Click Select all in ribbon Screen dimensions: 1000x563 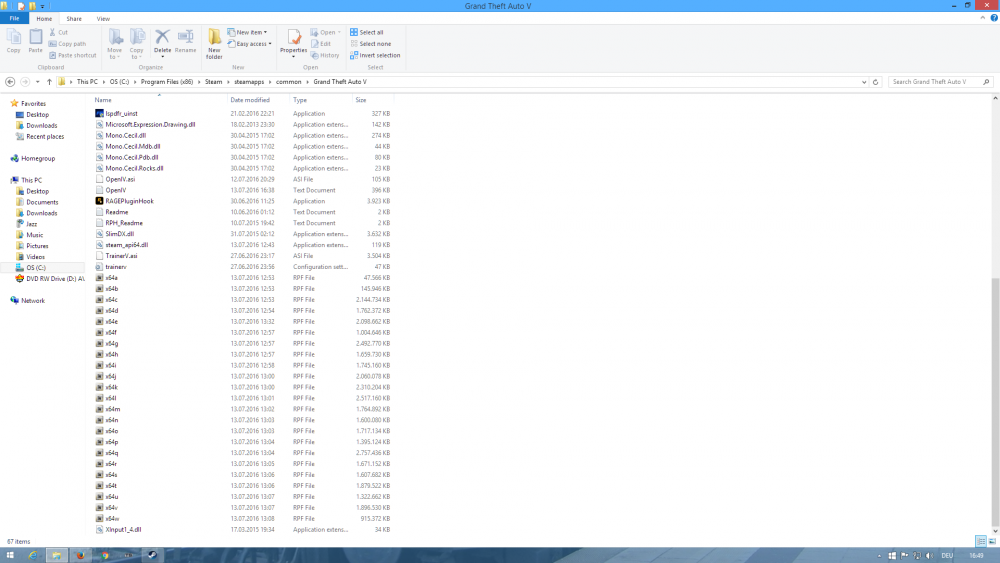(x=367, y=33)
